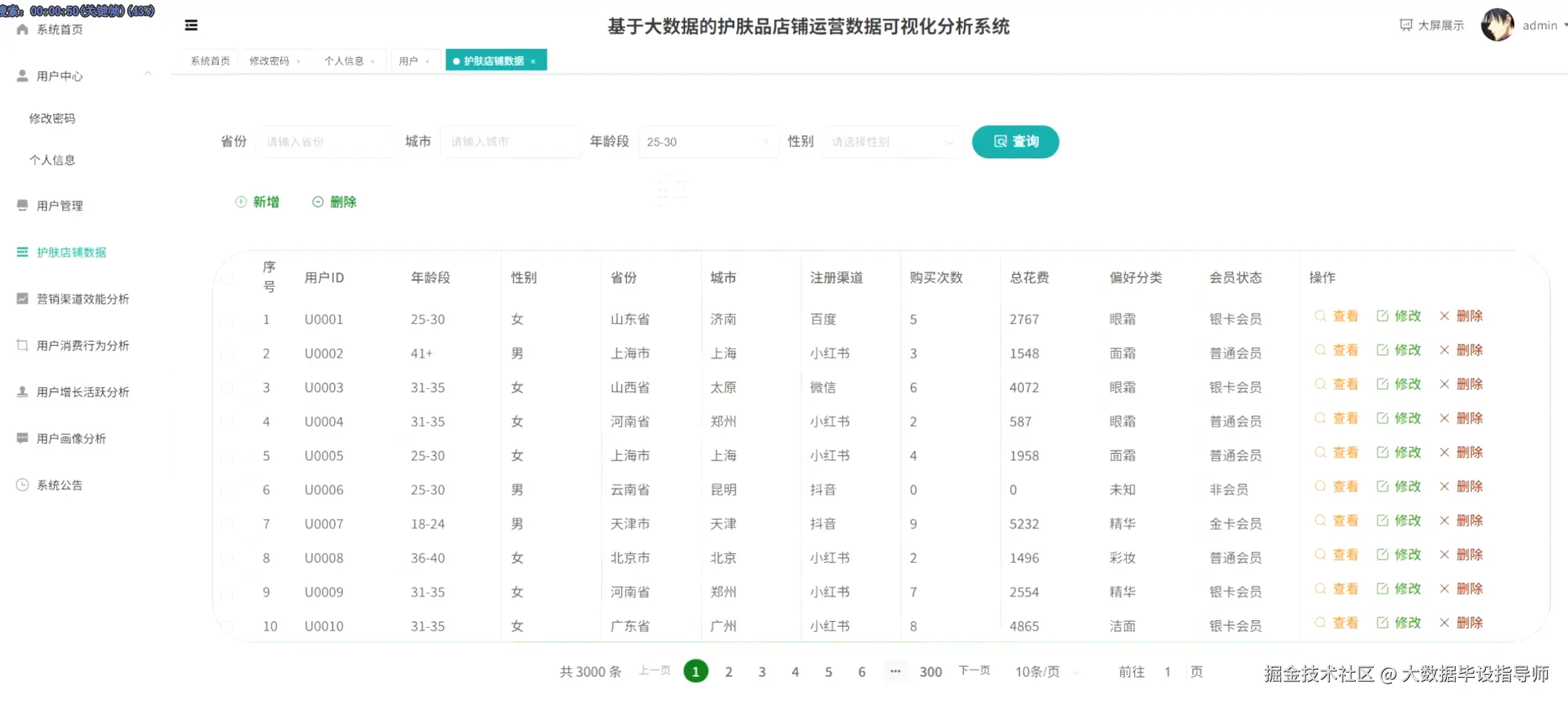The image size is (1568, 703).
Task: Switch to the 用户 tab
Action: point(408,60)
